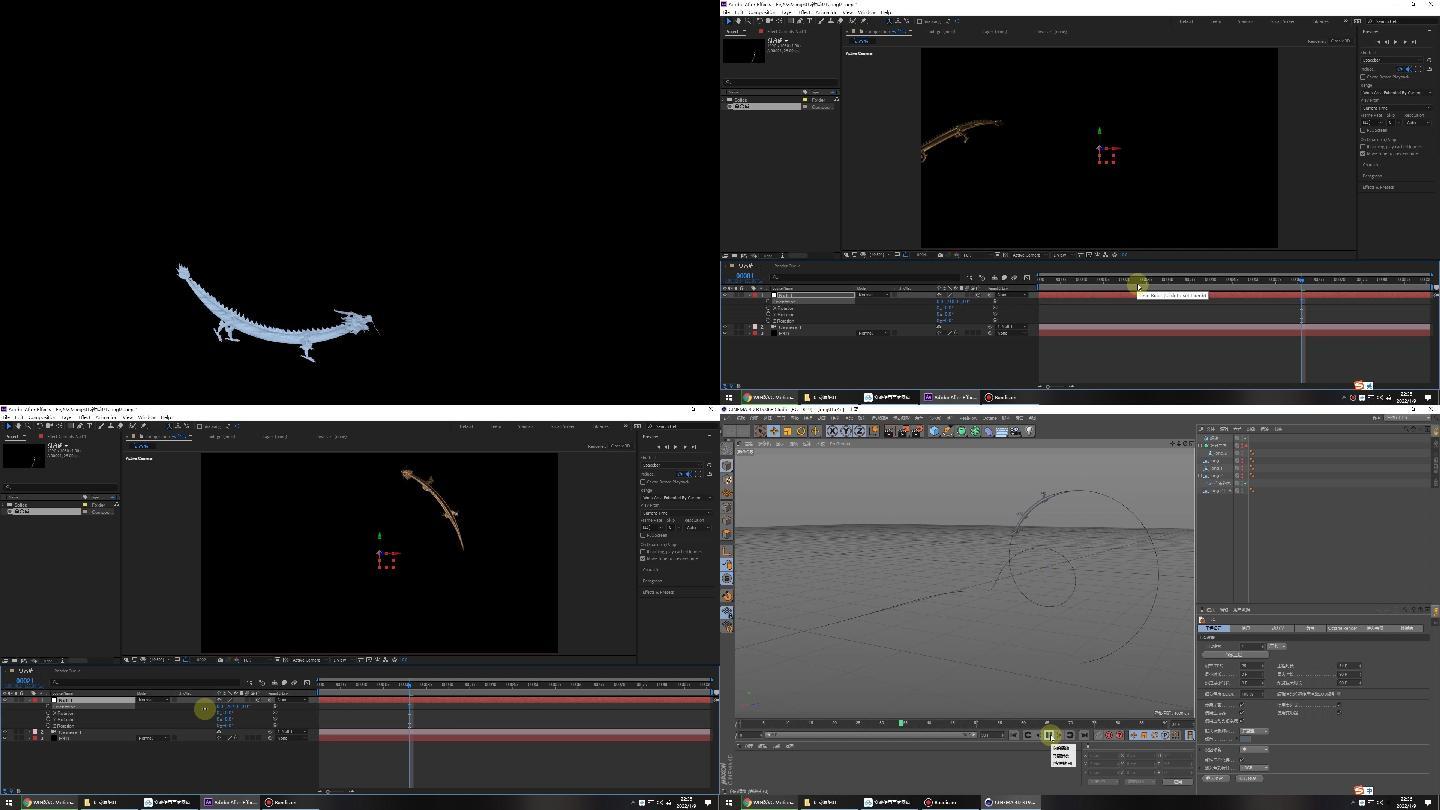Select the Rotation tool in top-right After Effects
Screen dimensions: 1440x810
pyautogui.click(x=759, y=20)
